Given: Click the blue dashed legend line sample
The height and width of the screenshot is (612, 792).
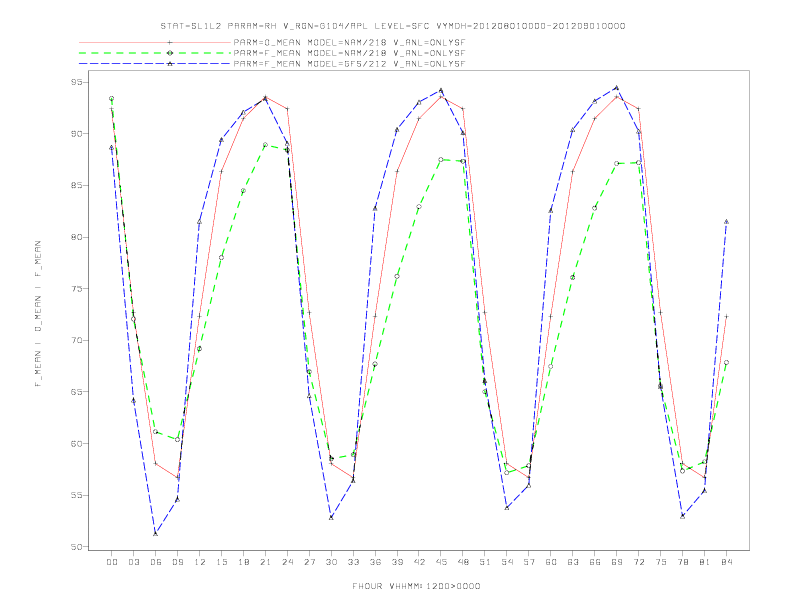Looking at the screenshot, I should click(155, 64).
